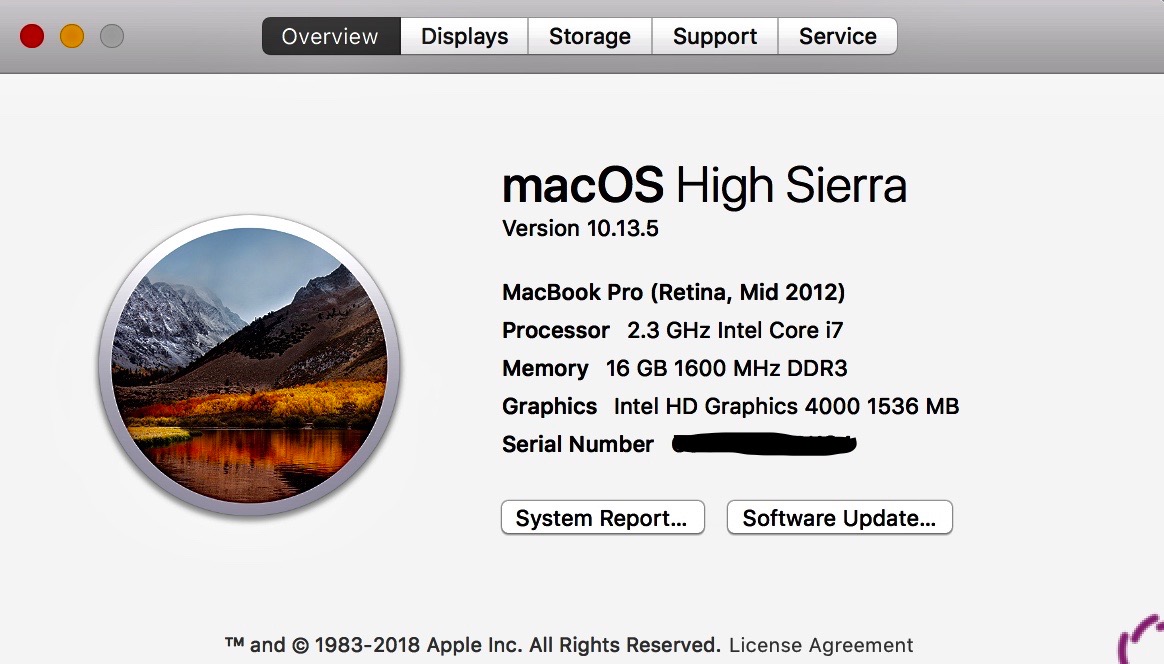Click the Graphics label

(549, 406)
